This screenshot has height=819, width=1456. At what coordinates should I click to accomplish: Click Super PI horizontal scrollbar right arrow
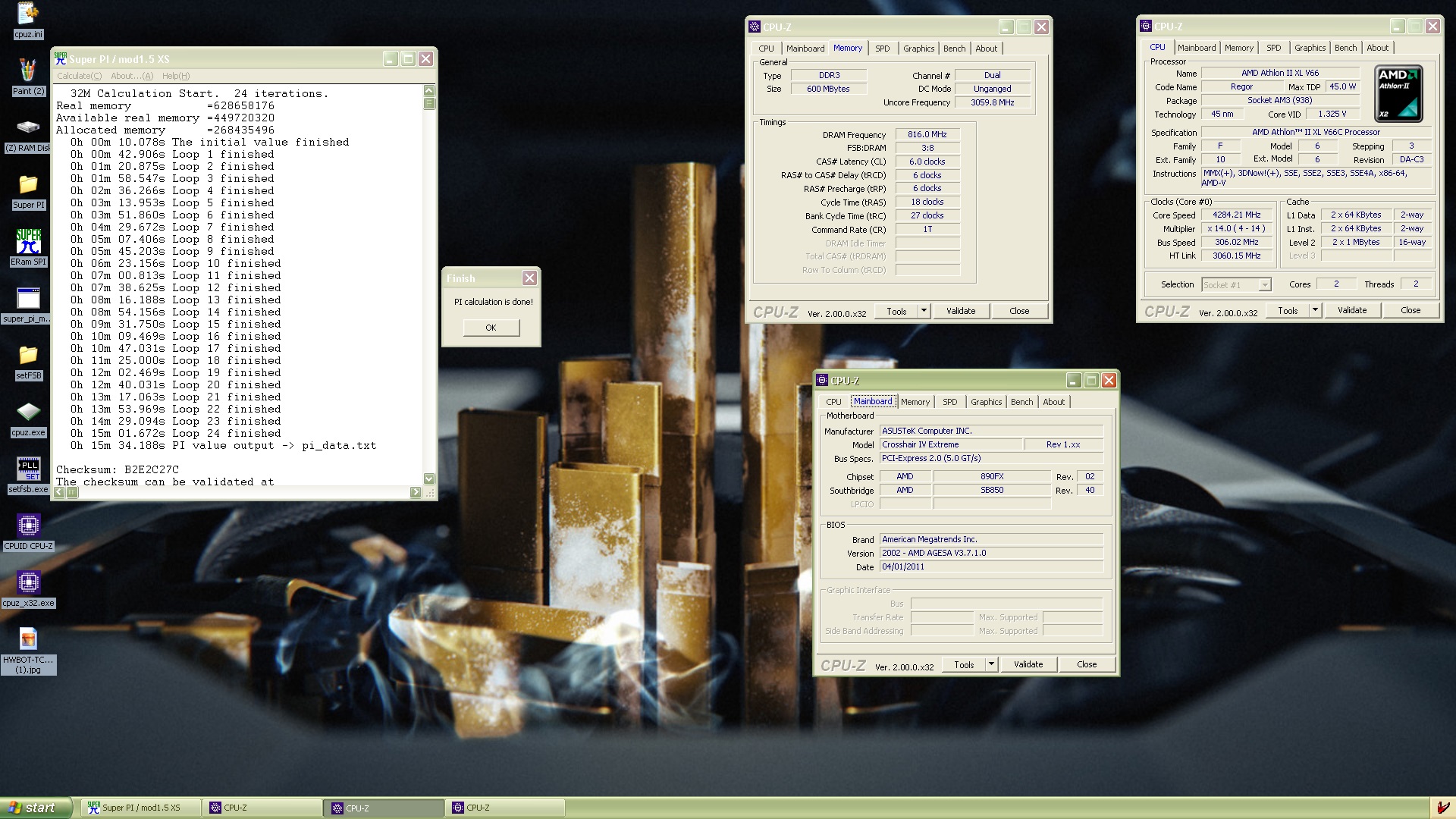tap(416, 492)
